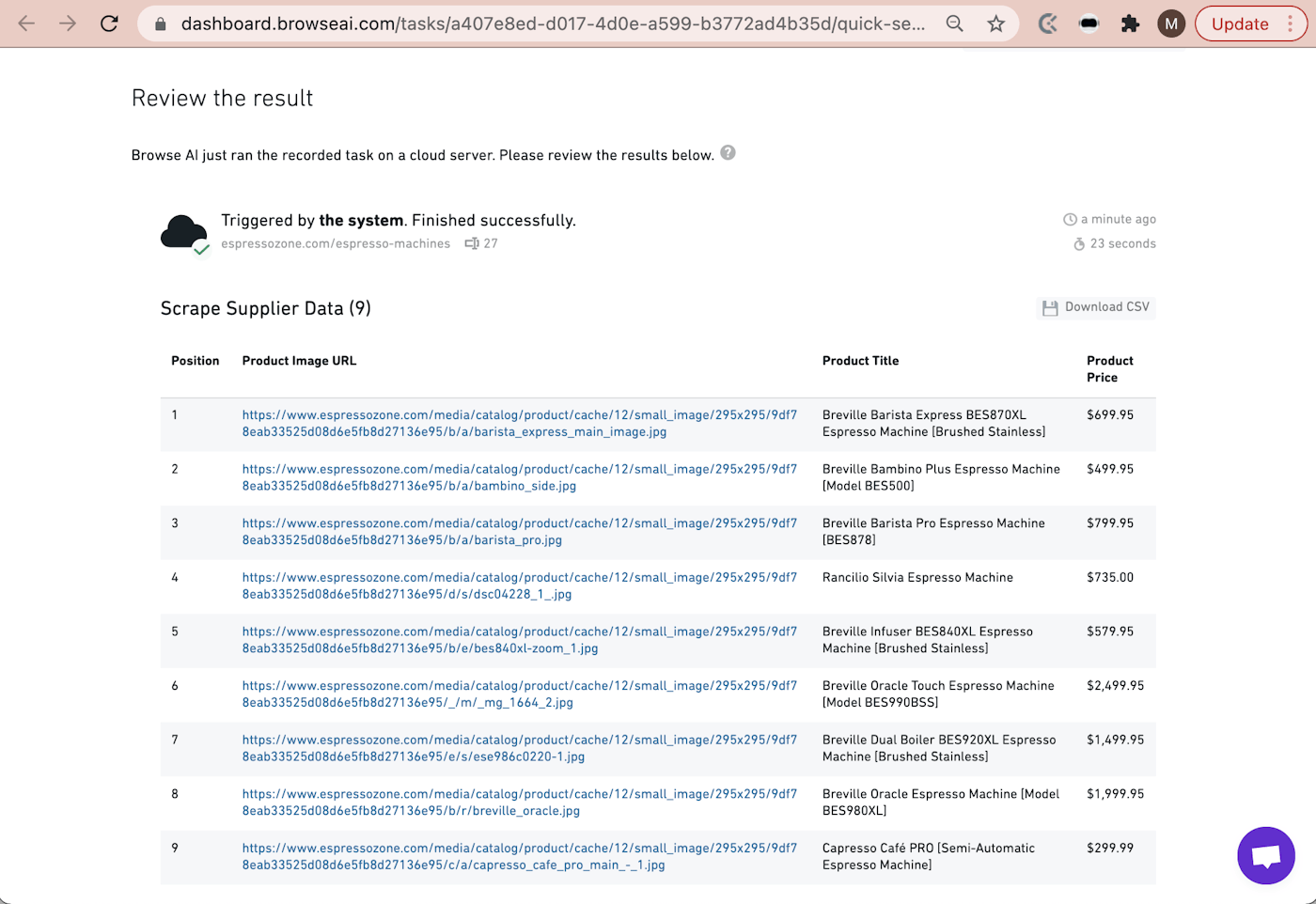The image size is (1316, 904).
Task: Open the barista_pro.jpg image link
Action: point(520,532)
